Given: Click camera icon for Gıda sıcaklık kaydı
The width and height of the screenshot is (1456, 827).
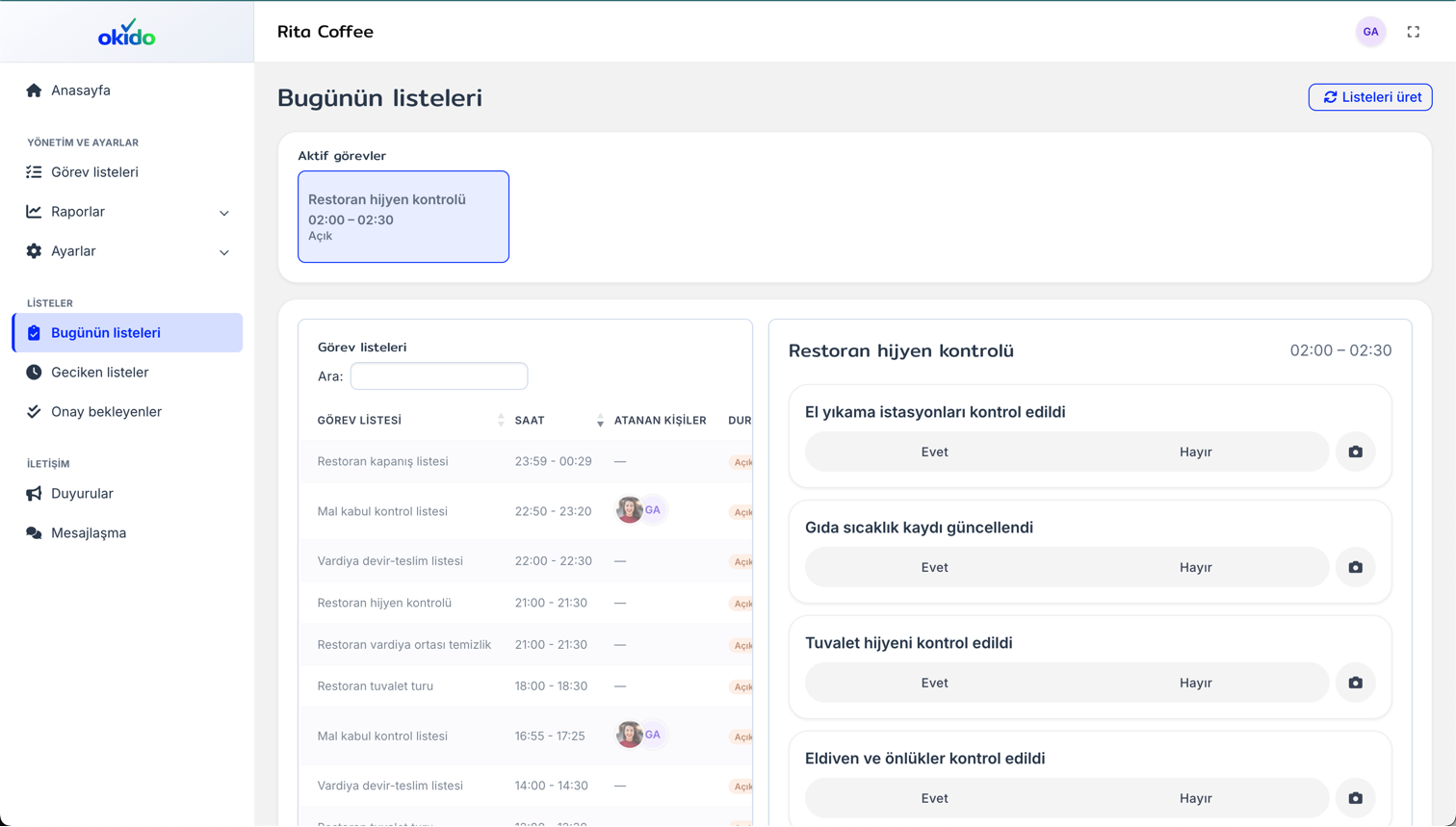Looking at the screenshot, I should pyautogui.click(x=1355, y=567).
